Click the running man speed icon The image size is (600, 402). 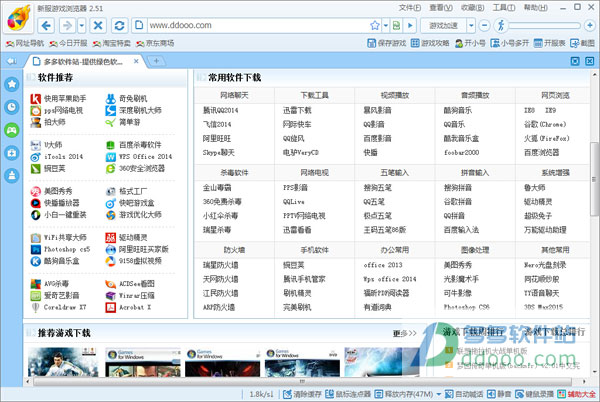(501, 26)
